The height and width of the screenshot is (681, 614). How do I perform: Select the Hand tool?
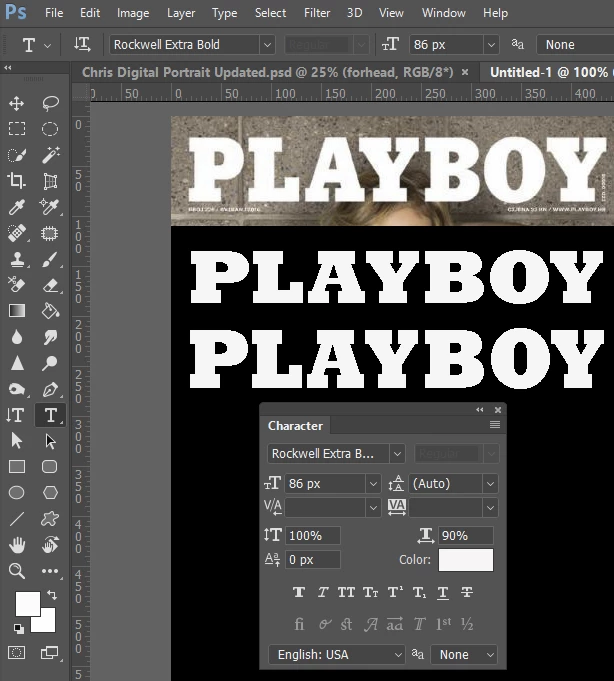(x=17, y=545)
